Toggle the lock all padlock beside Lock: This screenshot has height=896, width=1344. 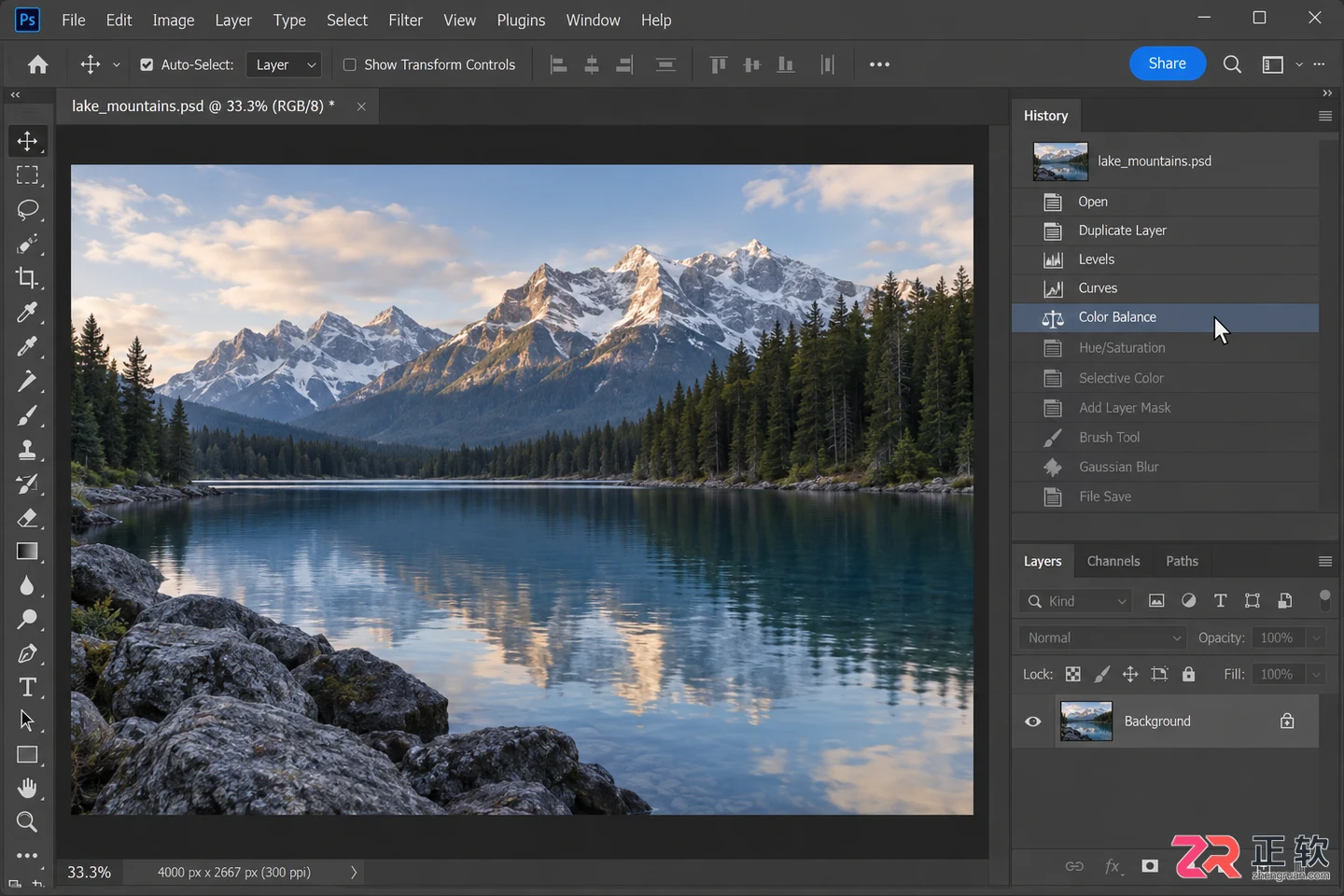pos(1188,674)
